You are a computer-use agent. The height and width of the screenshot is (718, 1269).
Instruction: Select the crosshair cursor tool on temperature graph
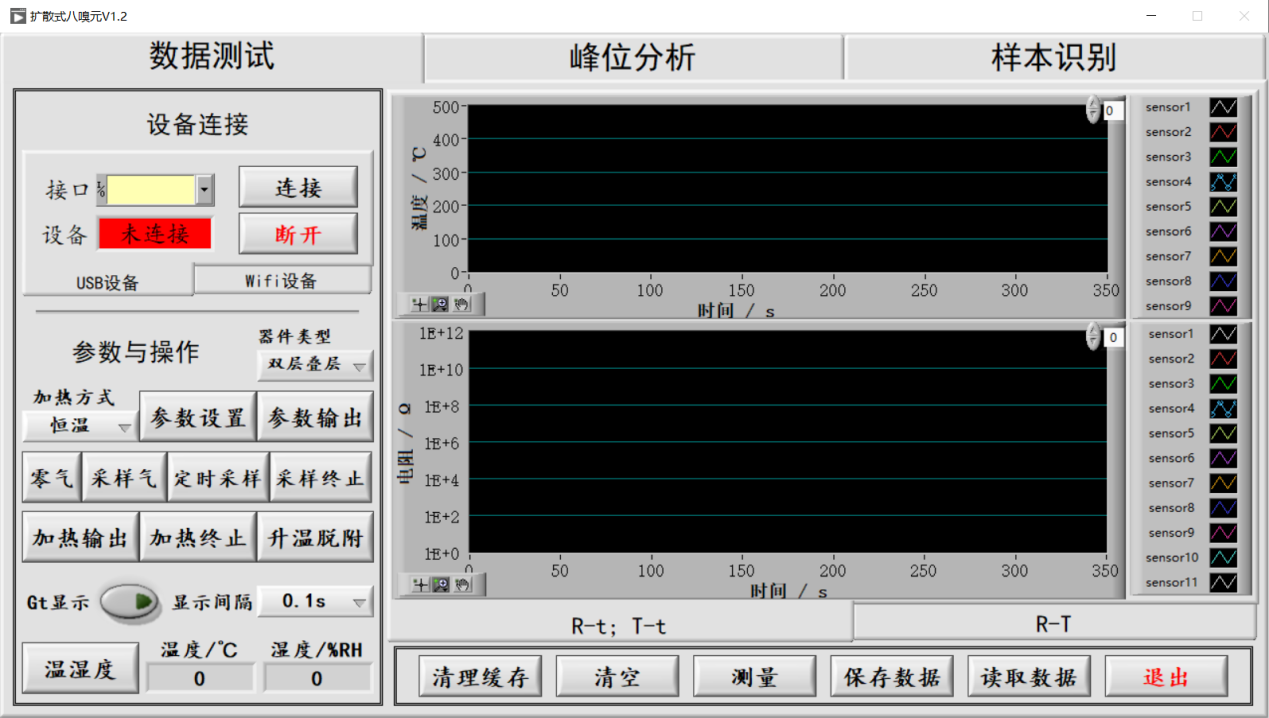pyautogui.click(x=420, y=304)
